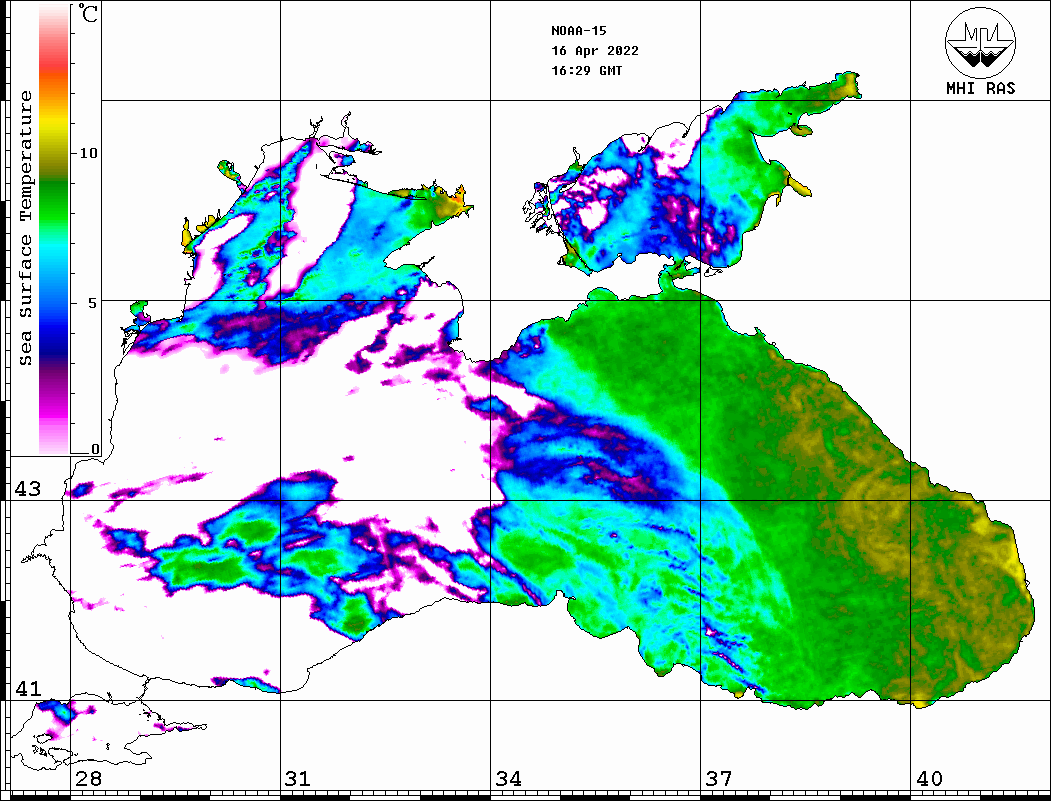Click the longitude 40 axis label
This screenshot has width=1051, height=801.
point(929,779)
